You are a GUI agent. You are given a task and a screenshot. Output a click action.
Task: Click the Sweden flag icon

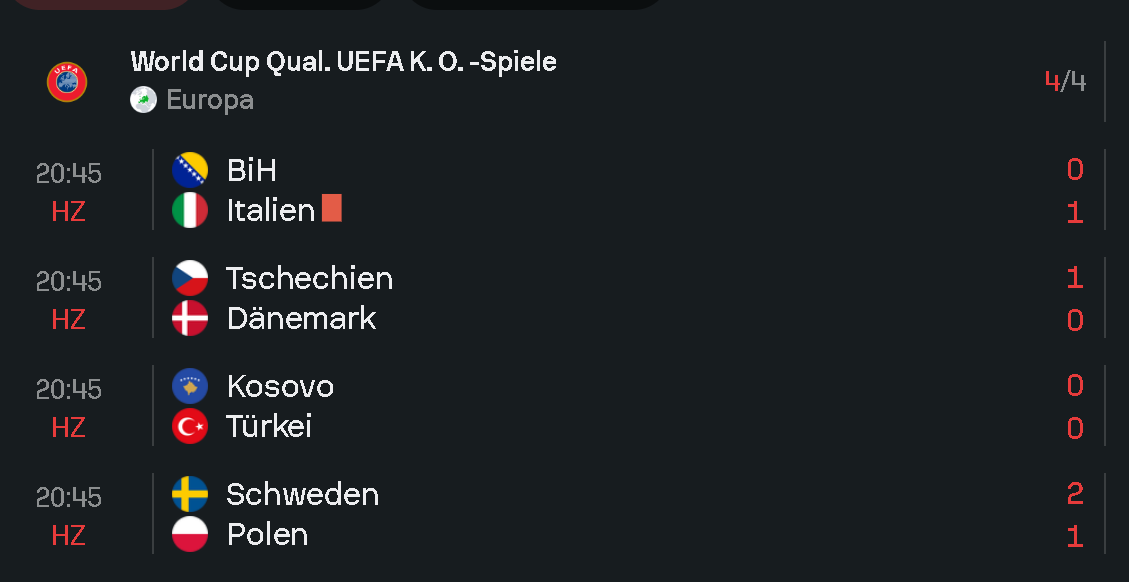point(190,494)
